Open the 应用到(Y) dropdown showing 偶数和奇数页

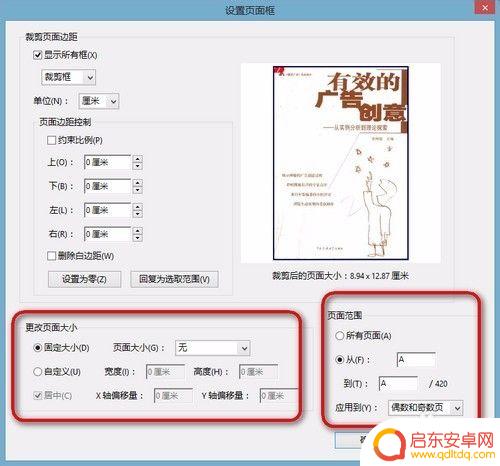pos(426,408)
